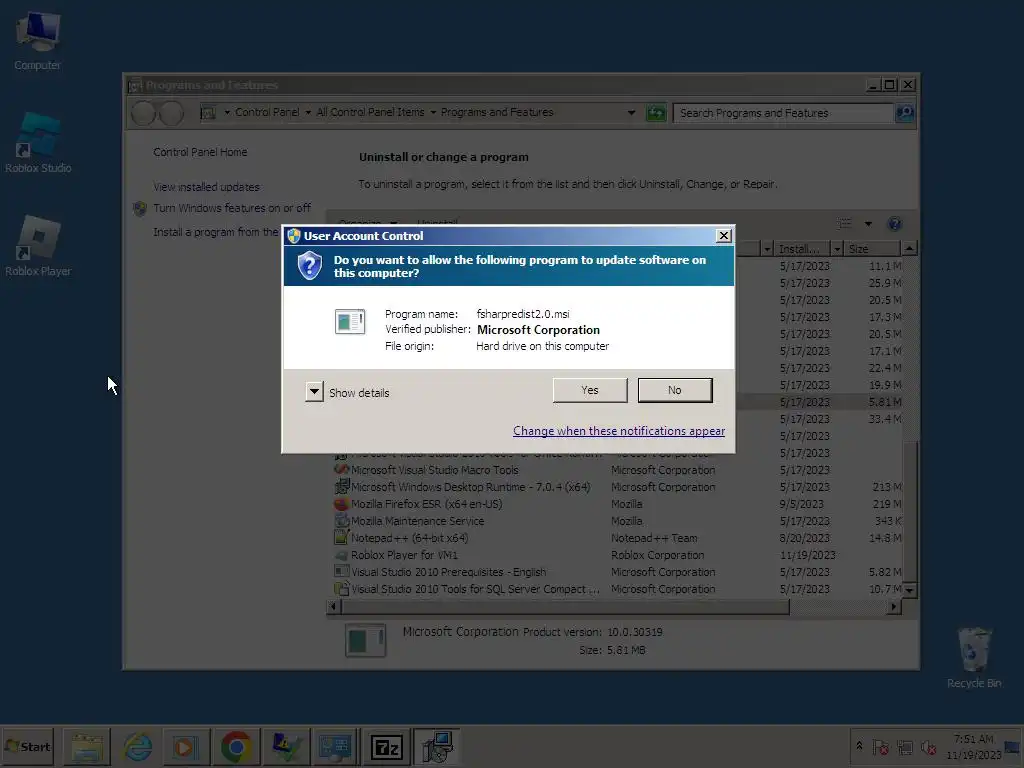Click the Windows Installer taskbar icon
The height and width of the screenshot is (768, 1024).
(437, 747)
